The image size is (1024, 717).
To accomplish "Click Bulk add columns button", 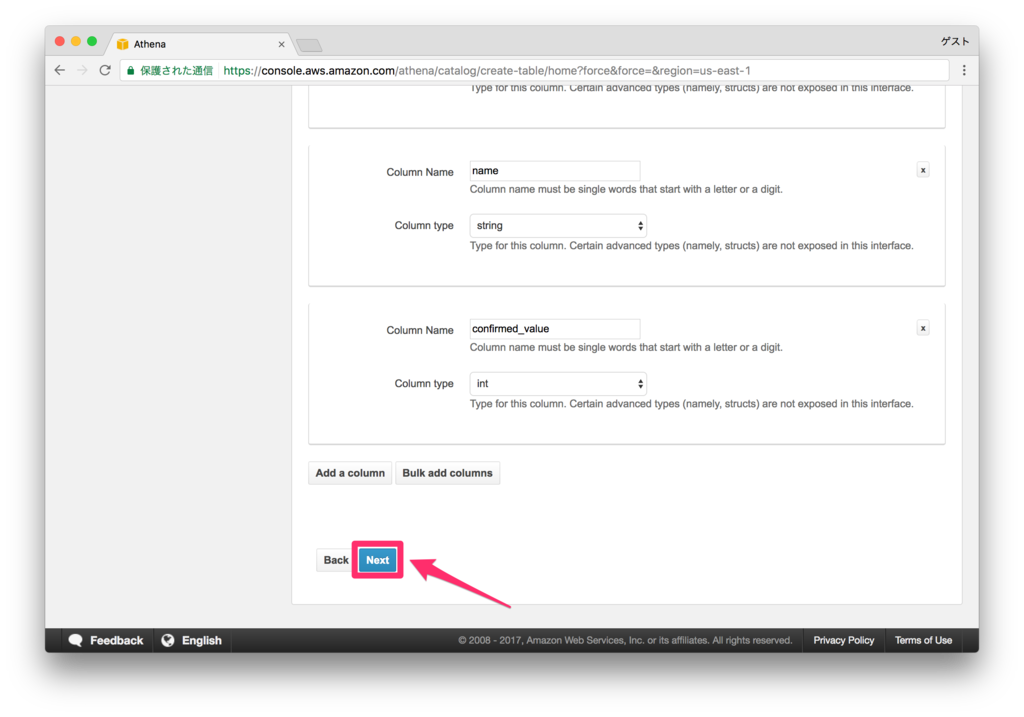I will point(447,473).
